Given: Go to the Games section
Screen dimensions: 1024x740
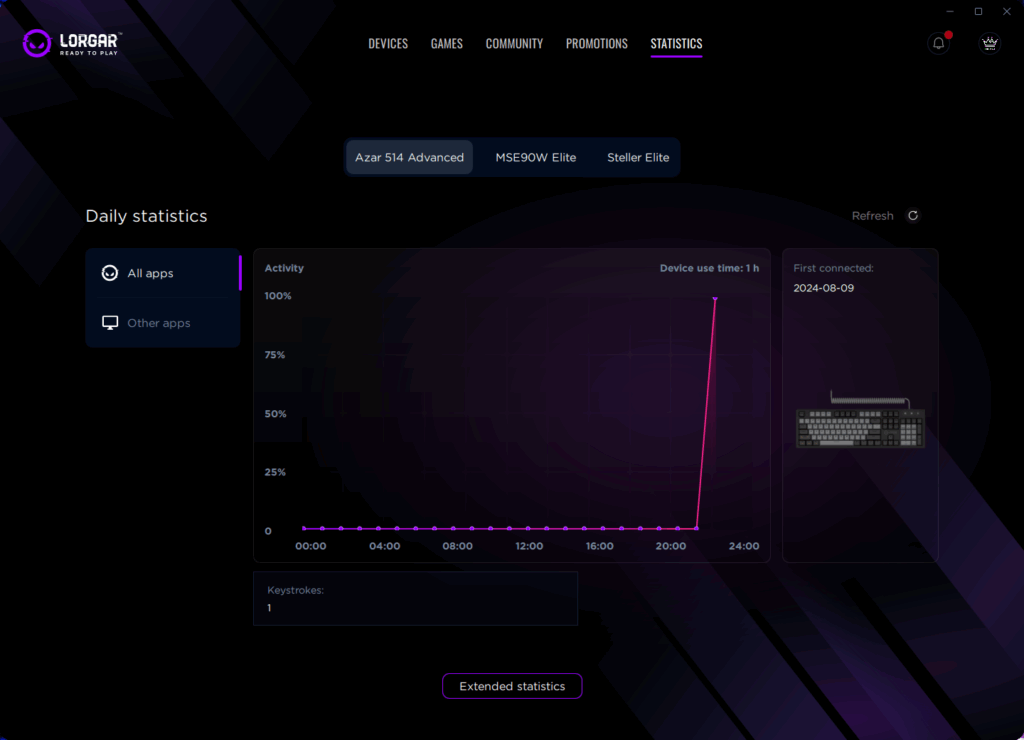Looking at the screenshot, I should pos(446,44).
